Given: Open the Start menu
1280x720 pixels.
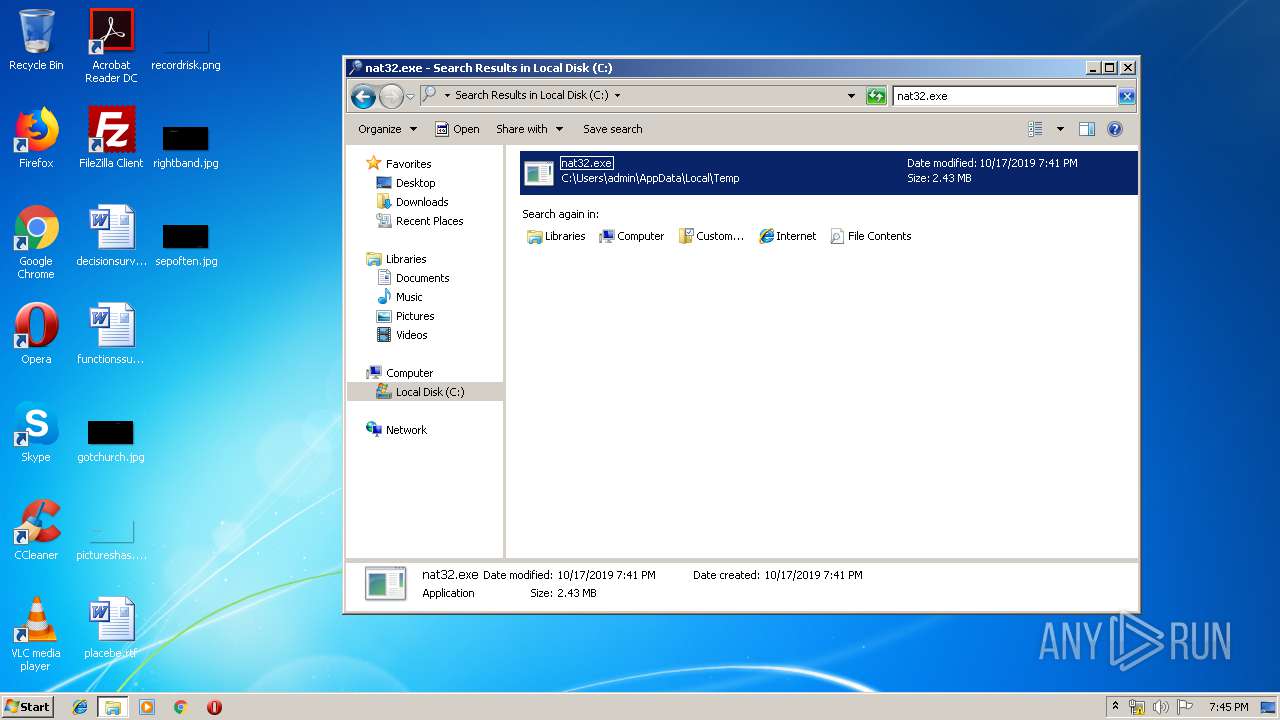Looking at the screenshot, I should point(27,706).
